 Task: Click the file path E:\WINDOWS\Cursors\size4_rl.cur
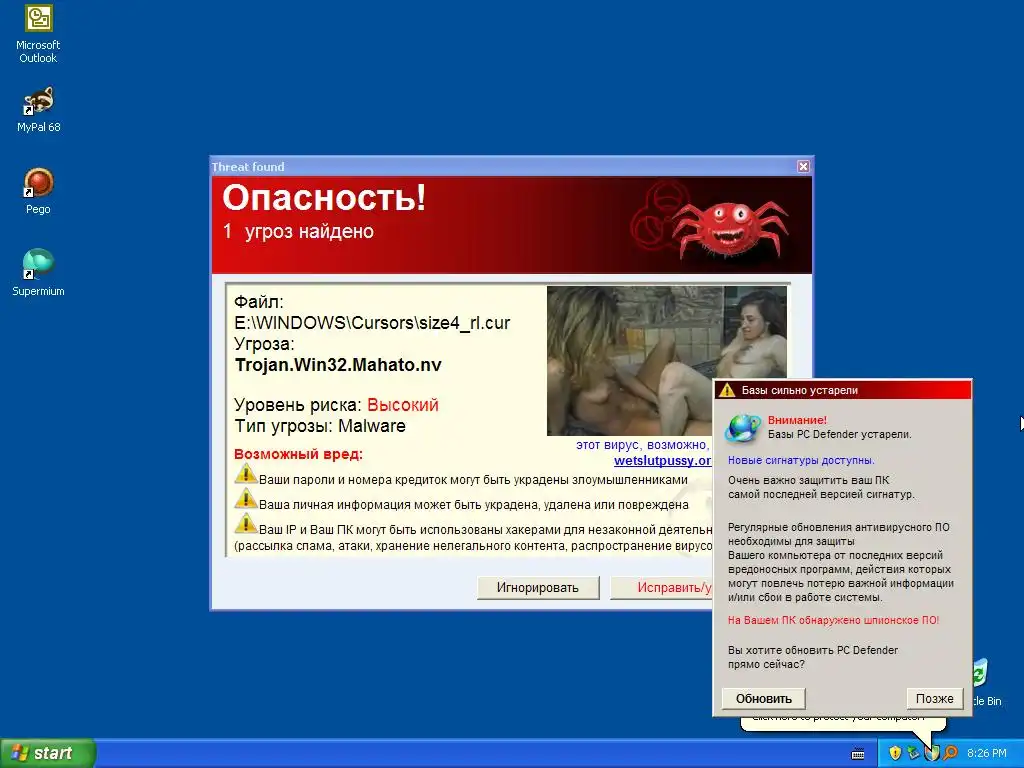point(372,323)
